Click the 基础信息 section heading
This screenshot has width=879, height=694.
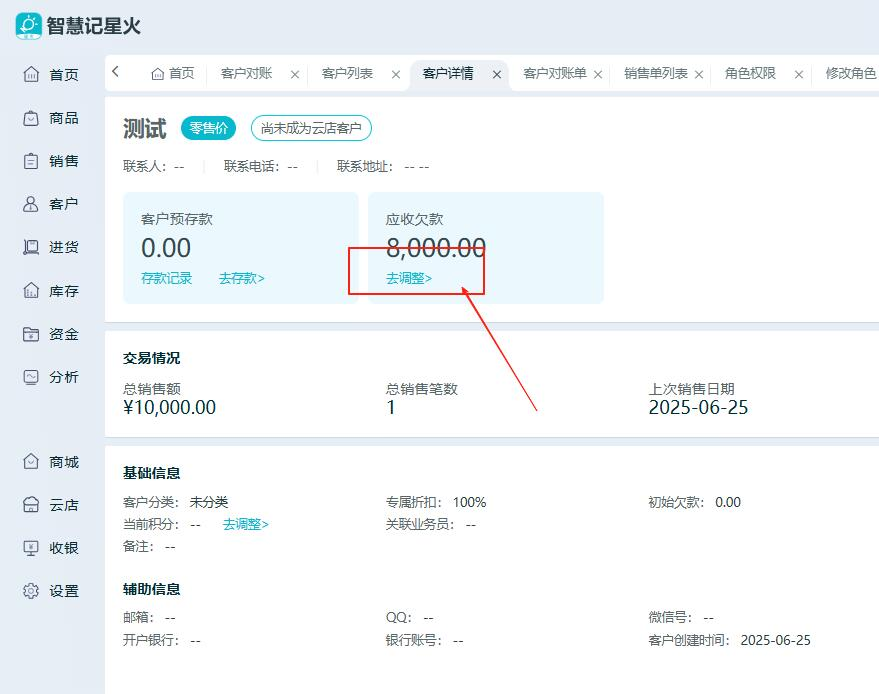pos(151,473)
